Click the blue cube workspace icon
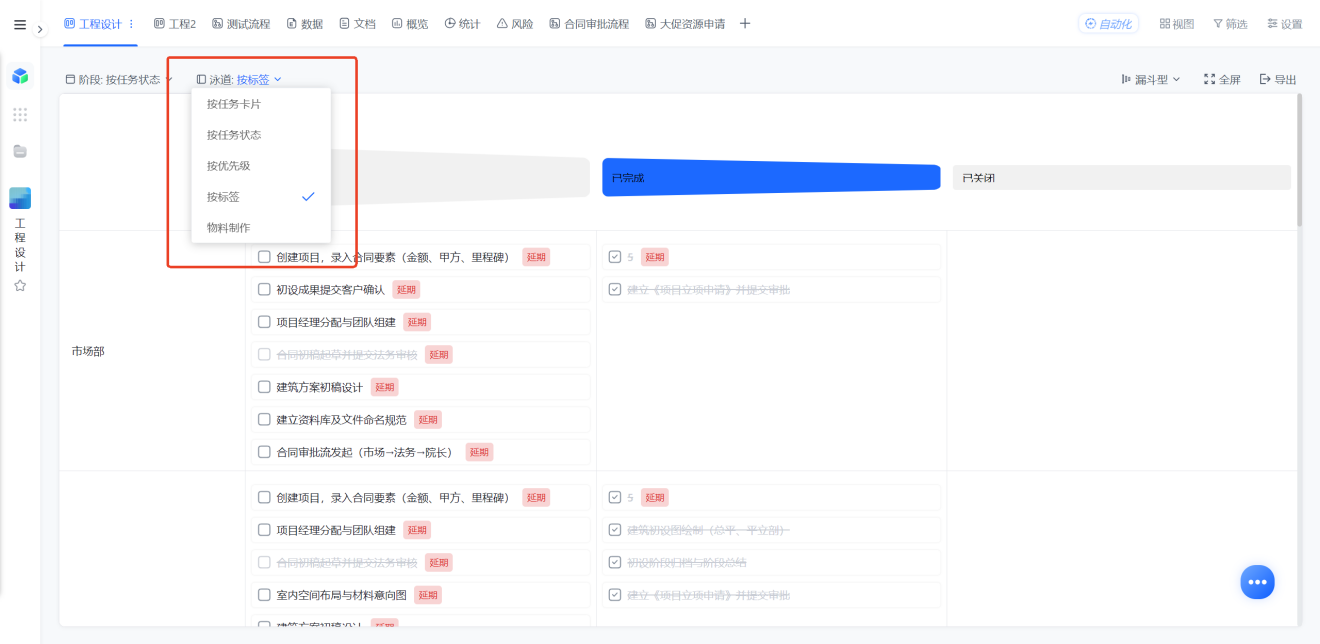 pyautogui.click(x=20, y=76)
